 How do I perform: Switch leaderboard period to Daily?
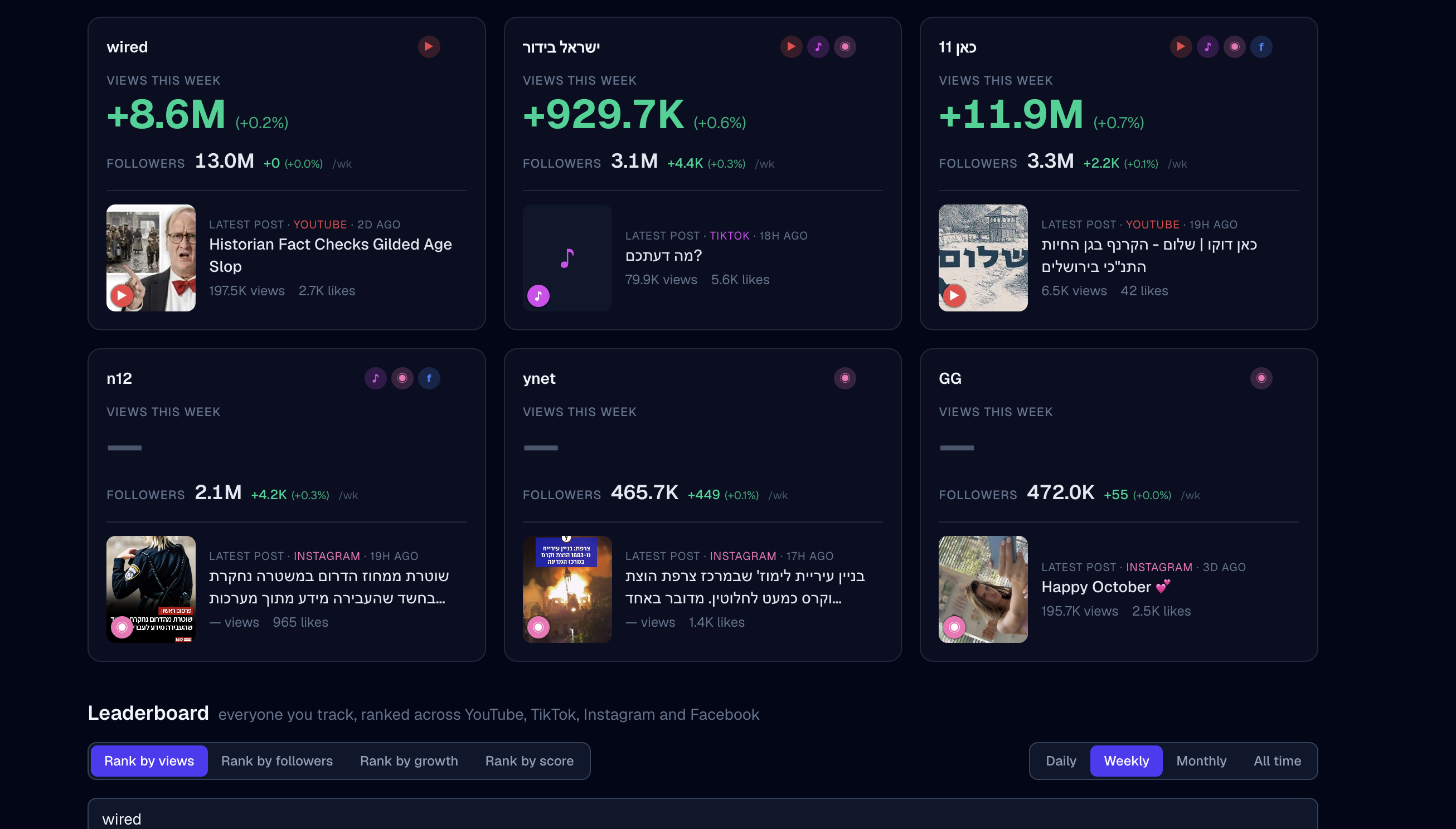tap(1061, 760)
